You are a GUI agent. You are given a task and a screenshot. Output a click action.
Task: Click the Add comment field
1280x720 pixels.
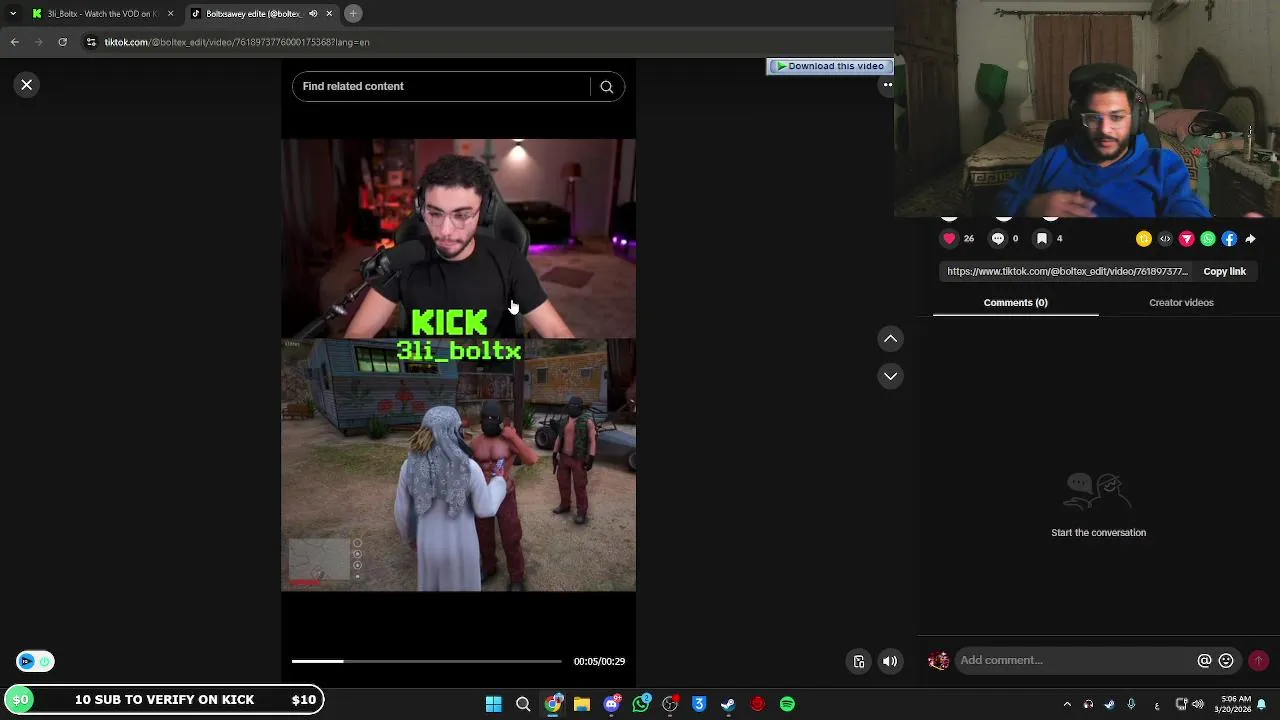tap(1075, 661)
